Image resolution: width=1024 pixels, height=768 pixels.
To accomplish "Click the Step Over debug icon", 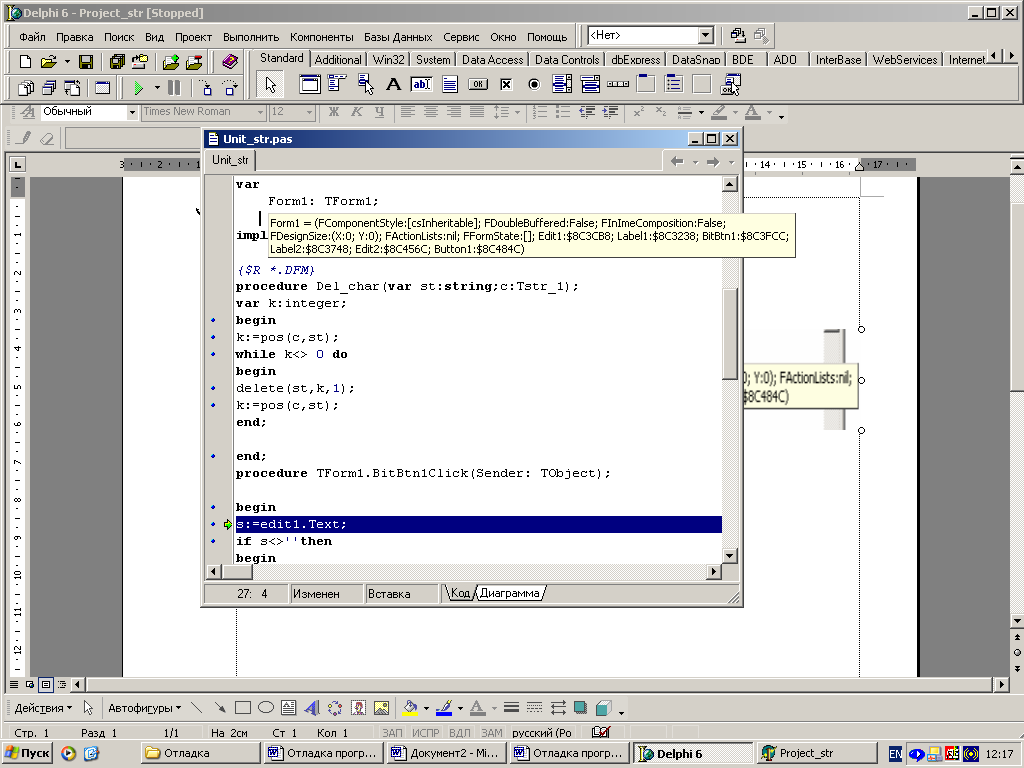I will (229, 88).
